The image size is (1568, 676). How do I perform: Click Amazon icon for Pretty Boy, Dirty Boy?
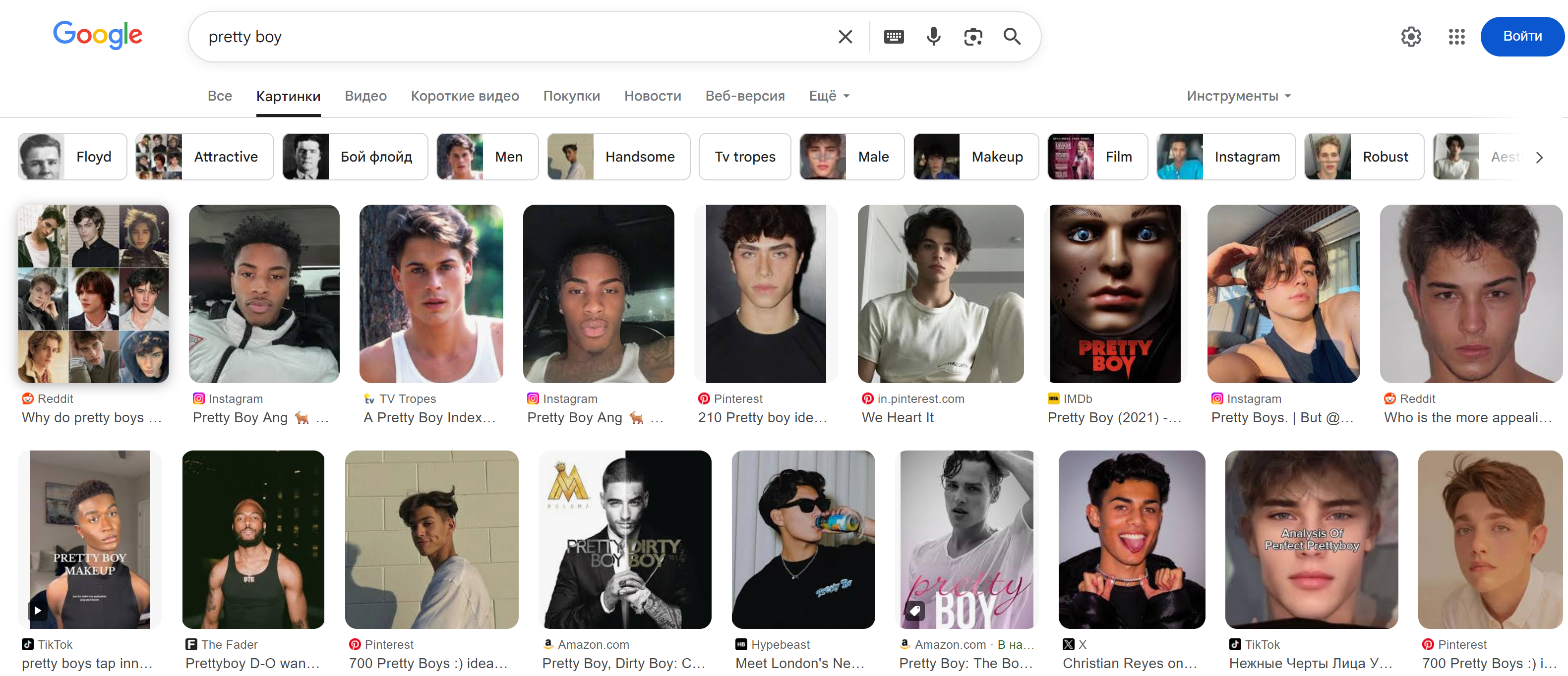548,644
